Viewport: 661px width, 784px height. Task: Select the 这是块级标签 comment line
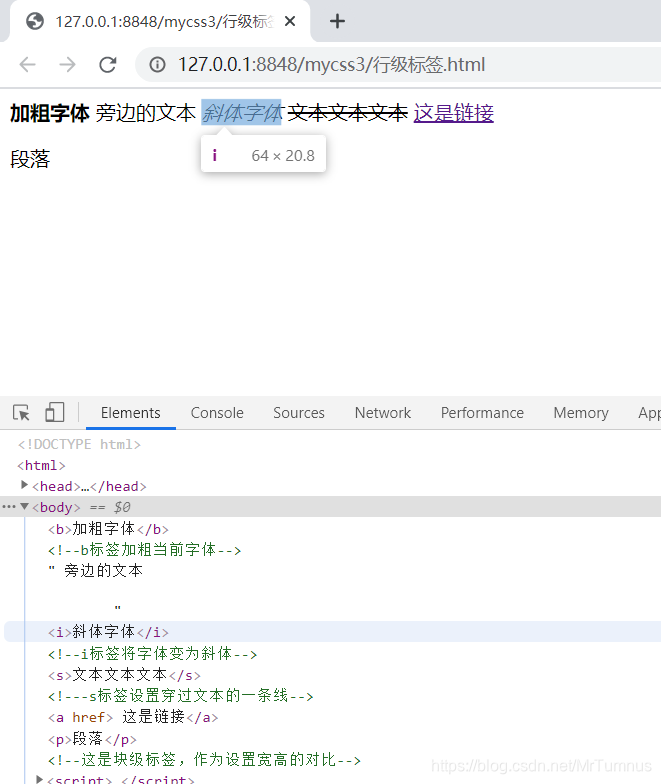204,760
